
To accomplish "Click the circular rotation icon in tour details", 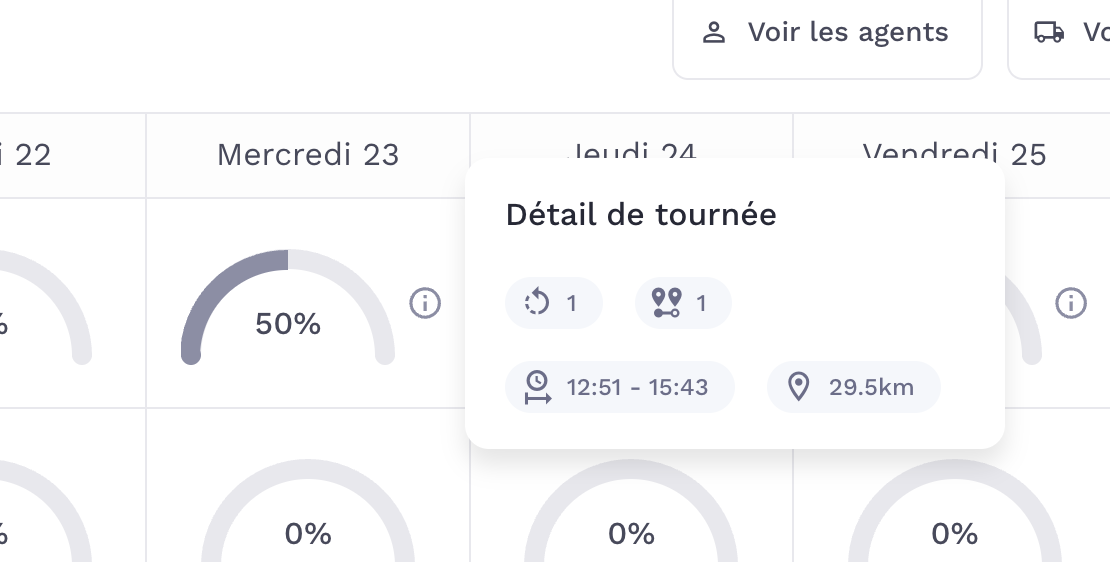I will [x=538, y=302].
